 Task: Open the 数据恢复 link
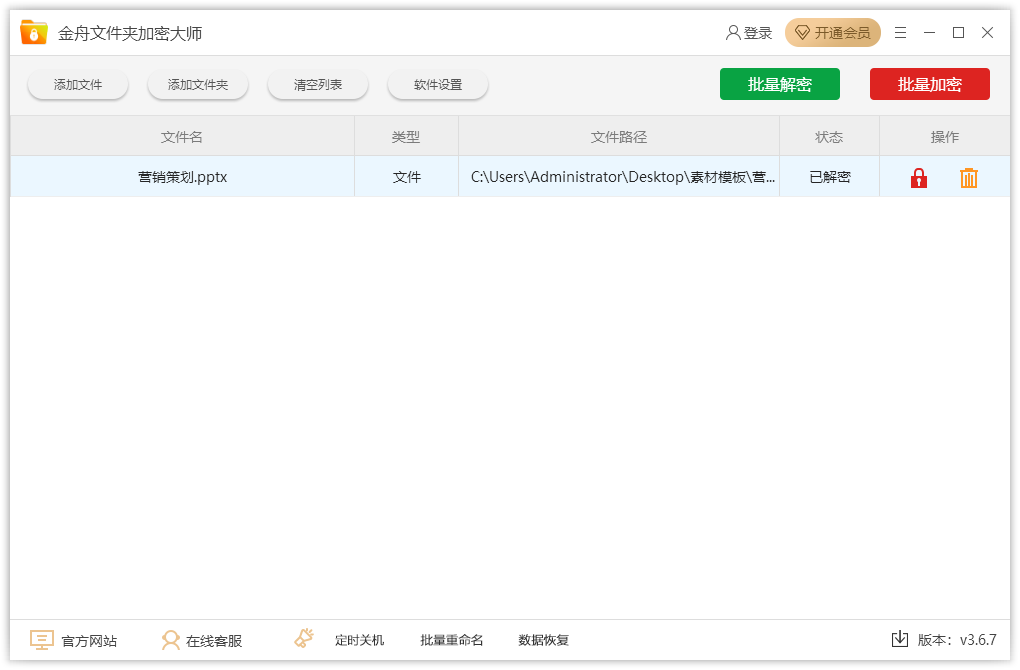pos(543,640)
